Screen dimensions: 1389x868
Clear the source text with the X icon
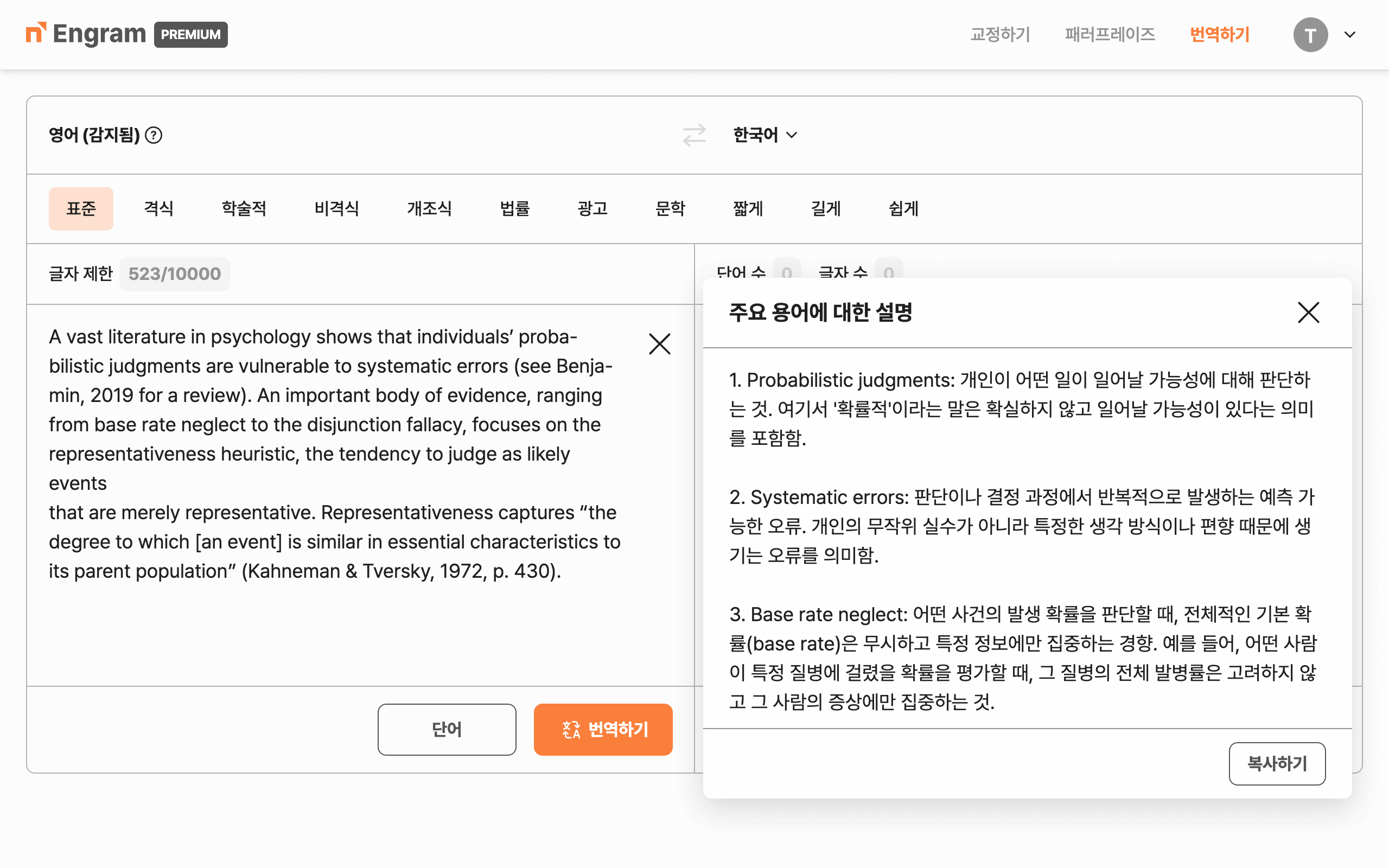click(x=659, y=344)
